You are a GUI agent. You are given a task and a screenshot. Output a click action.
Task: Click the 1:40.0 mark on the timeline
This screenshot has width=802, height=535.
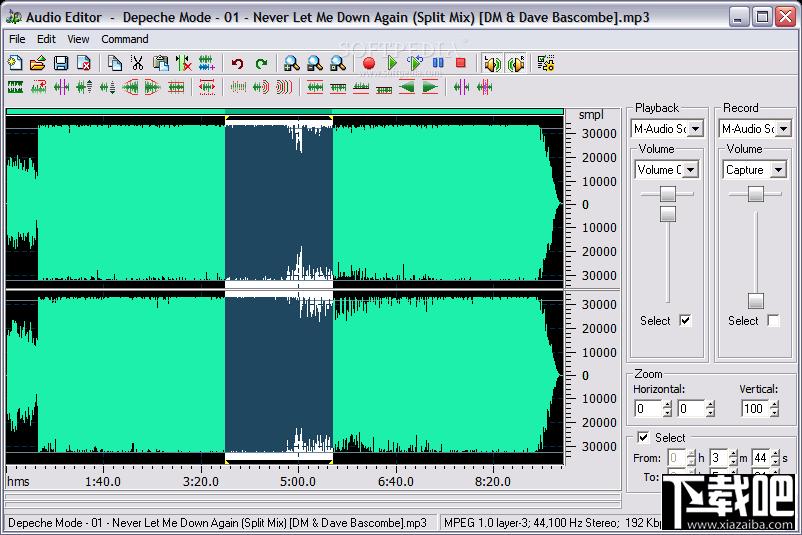pyautogui.click(x=103, y=481)
